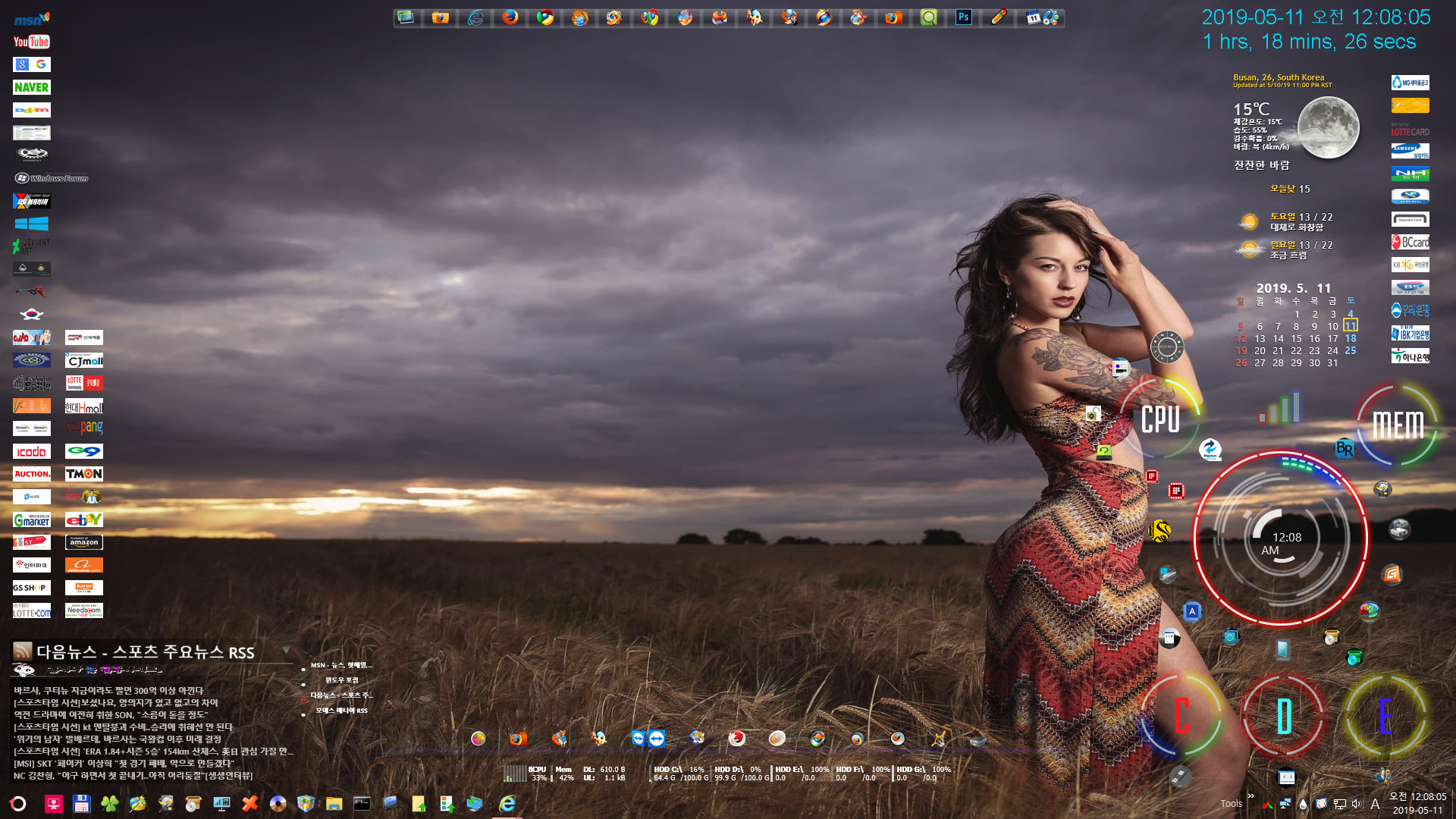This screenshot has width=1456, height=819.
Task: Open the news headline starting with 바르사
Action: tap(108, 691)
